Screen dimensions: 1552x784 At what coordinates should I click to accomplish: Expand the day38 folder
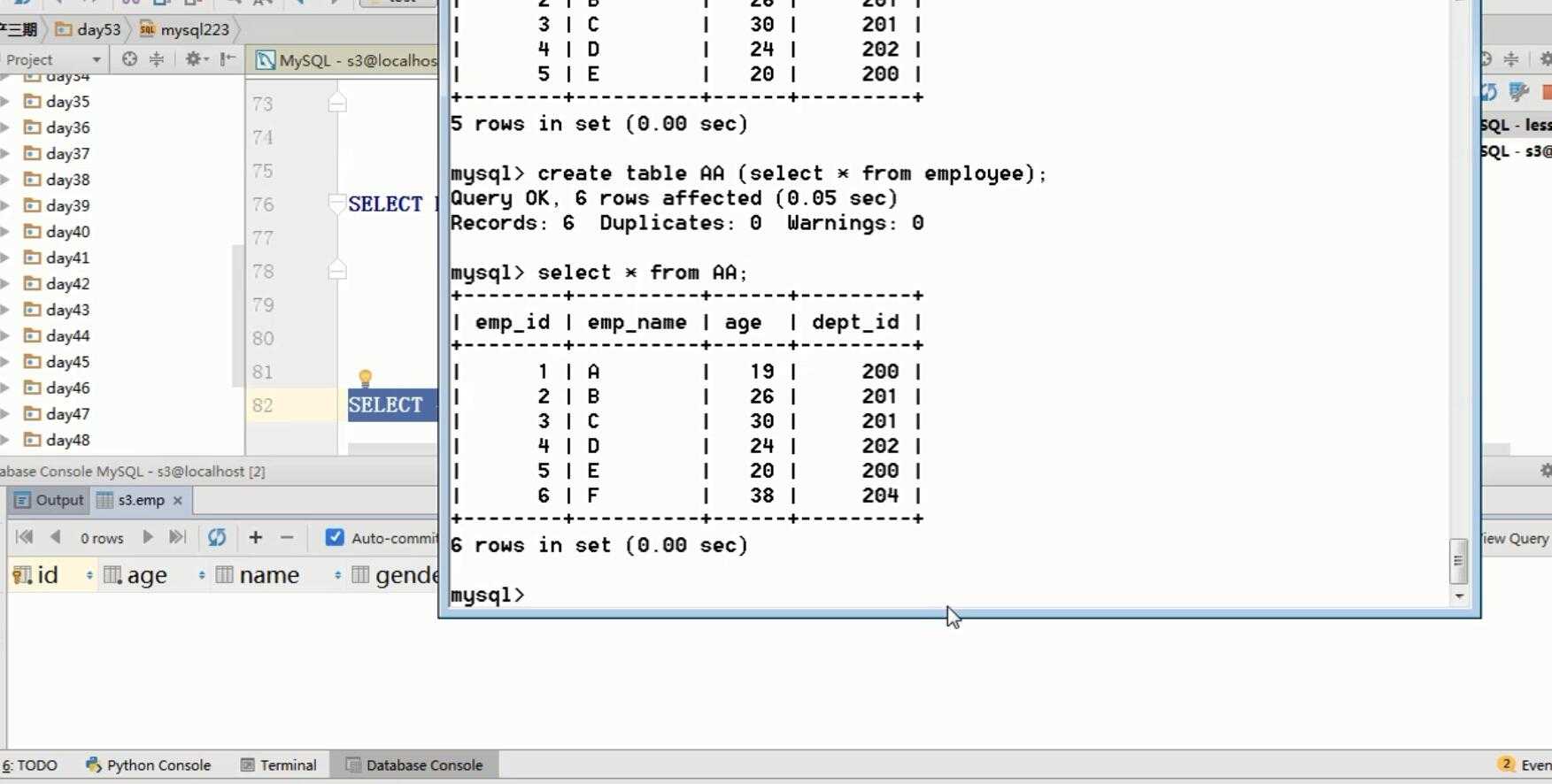(4, 180)
